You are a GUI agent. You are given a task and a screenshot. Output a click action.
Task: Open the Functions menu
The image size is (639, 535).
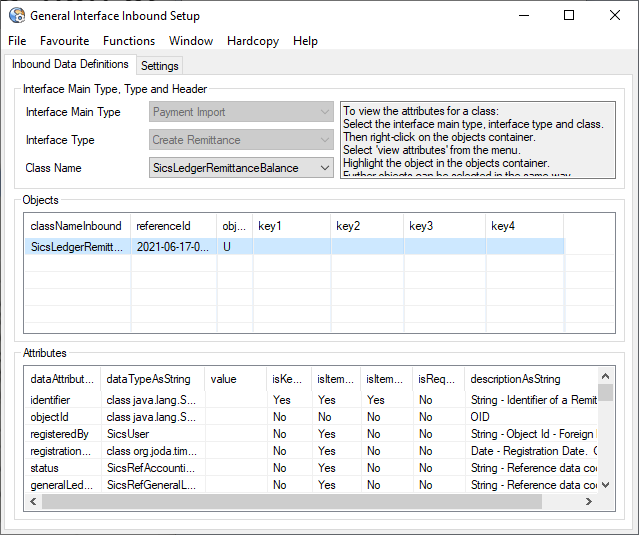[x=128, y=41]
